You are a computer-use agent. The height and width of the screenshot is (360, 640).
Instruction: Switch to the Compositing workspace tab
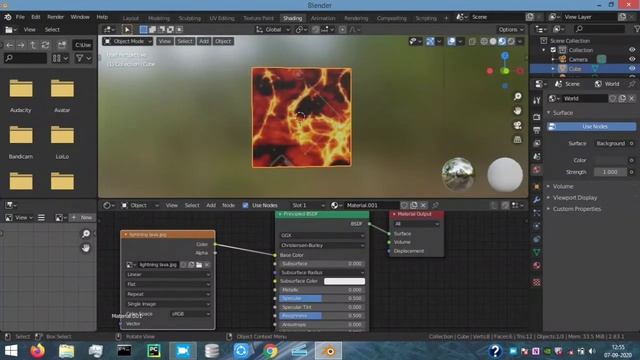click(x=392, y=18)
